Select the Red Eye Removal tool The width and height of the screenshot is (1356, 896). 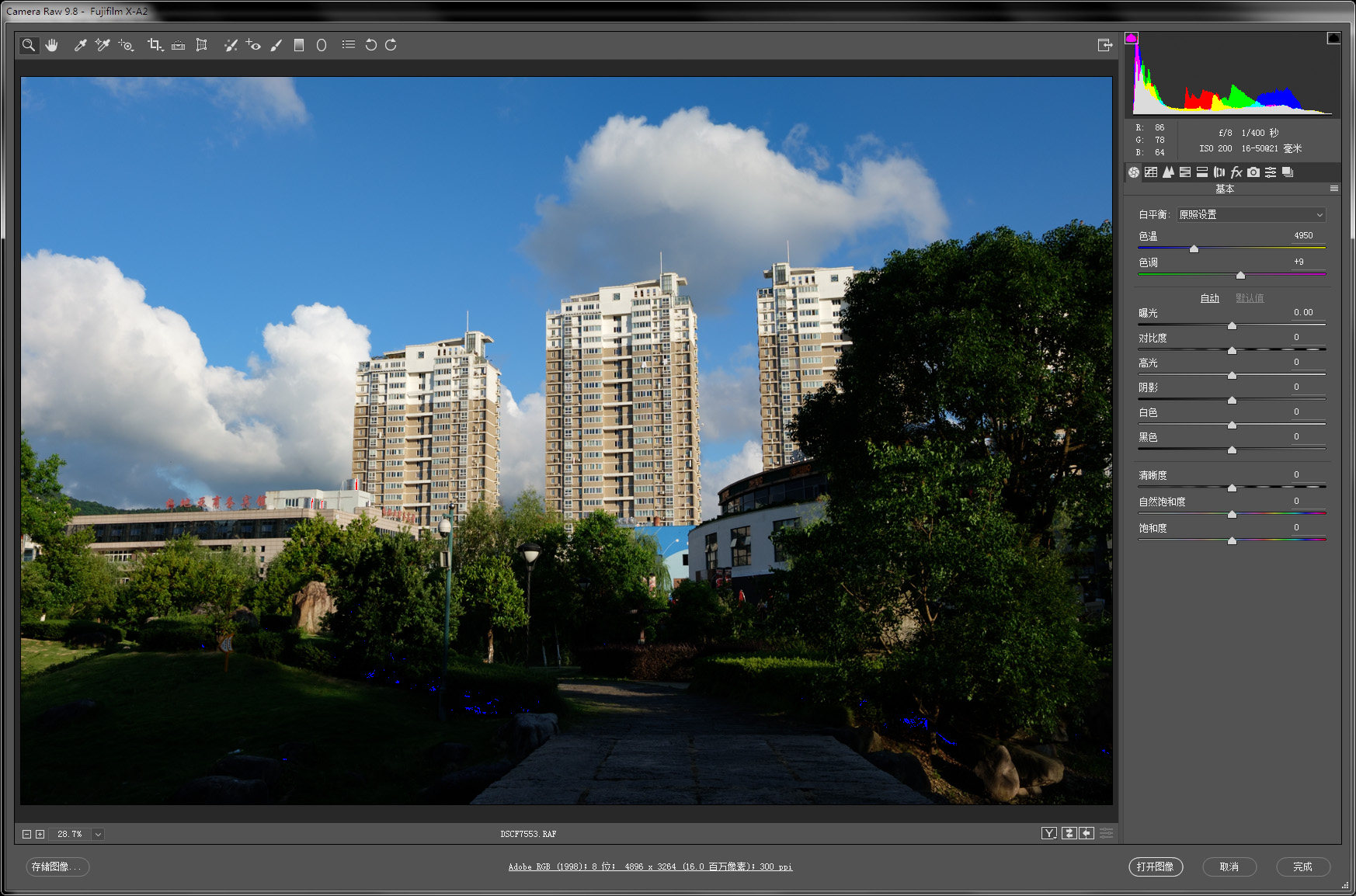pos(253,45)
